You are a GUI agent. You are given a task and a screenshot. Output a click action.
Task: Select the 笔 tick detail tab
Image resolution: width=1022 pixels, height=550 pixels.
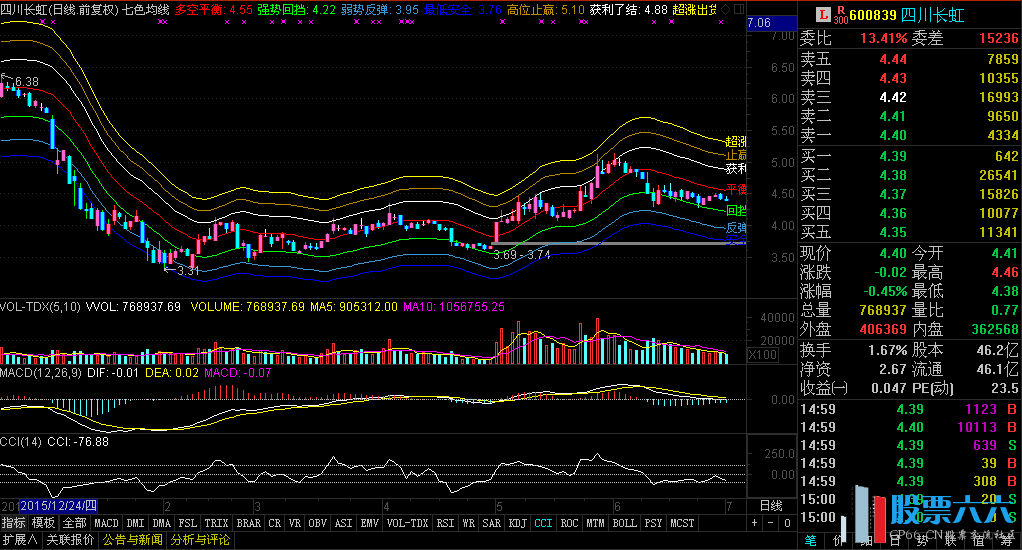(x=809, y=540)
